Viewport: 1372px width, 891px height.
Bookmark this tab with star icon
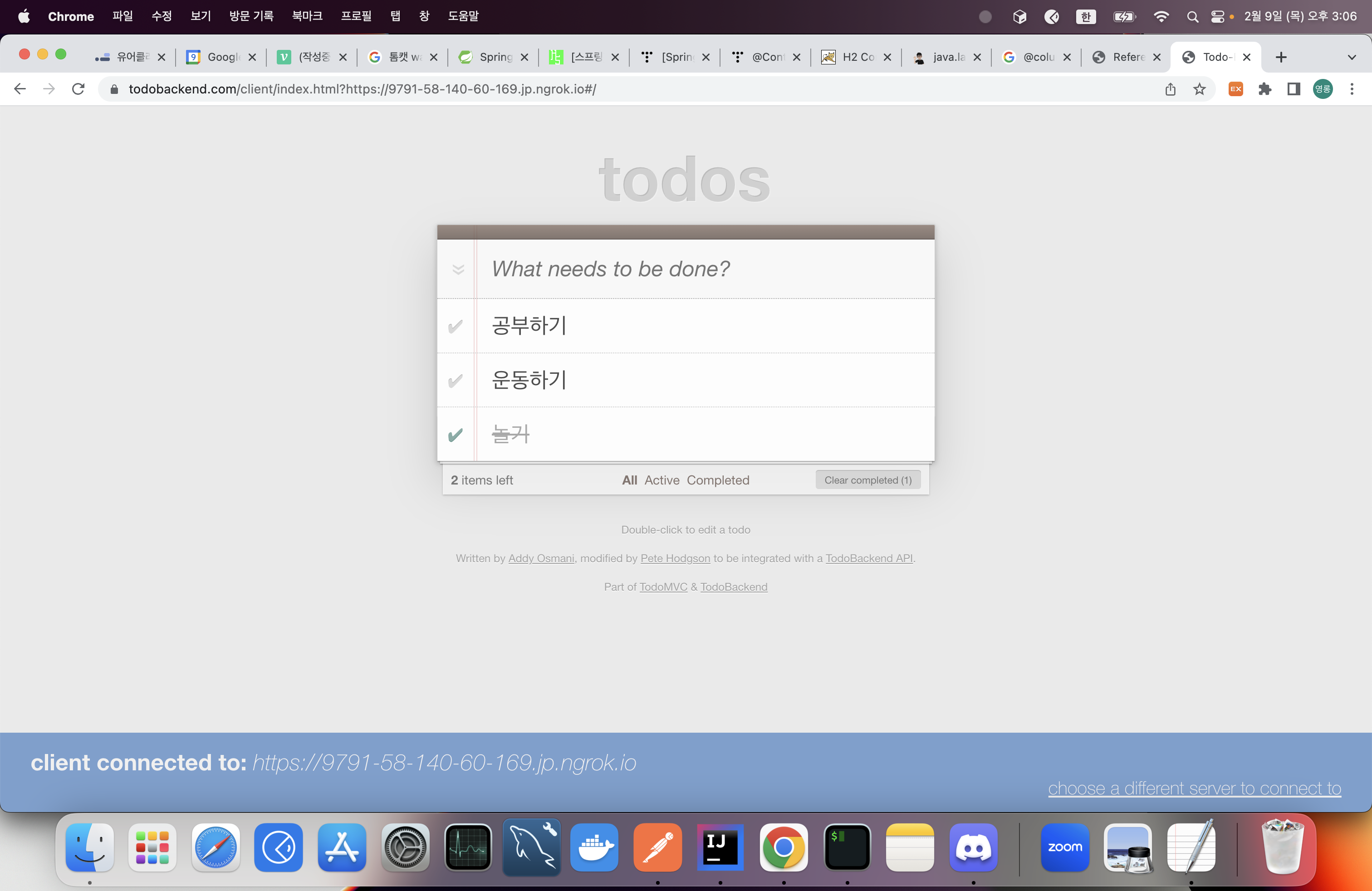1199,89
